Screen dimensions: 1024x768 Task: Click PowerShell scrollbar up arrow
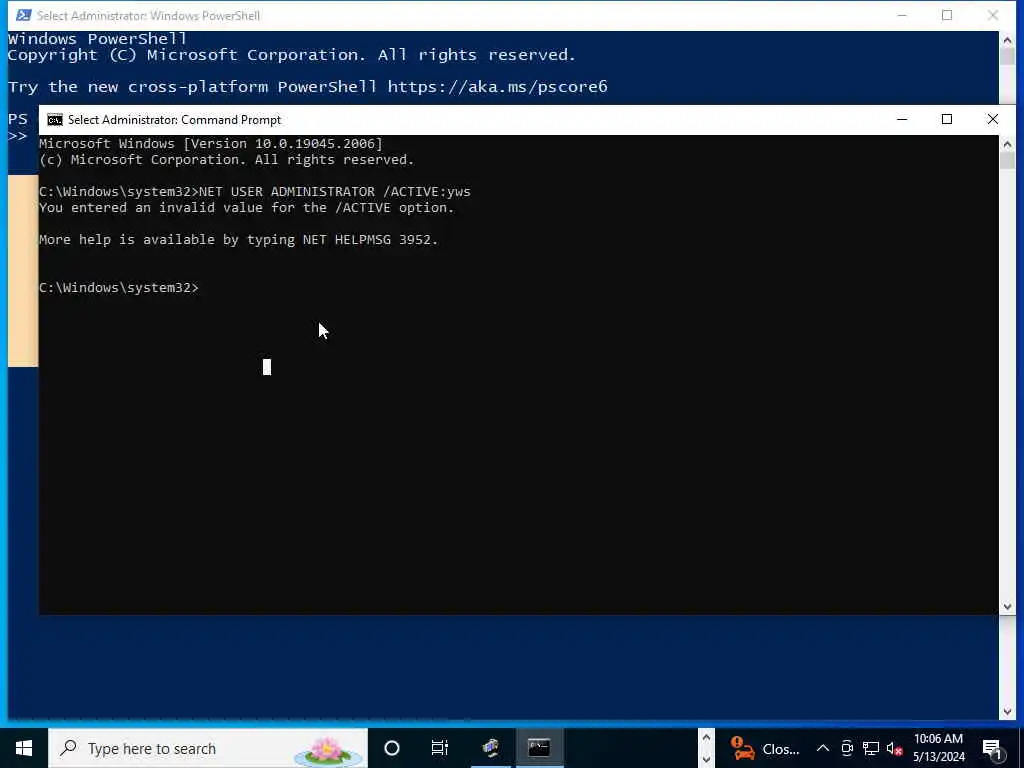point(1007,39)
